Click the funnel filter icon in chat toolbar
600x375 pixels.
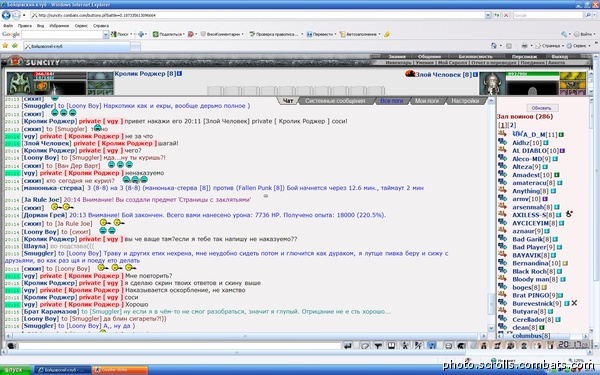(378, 346)
